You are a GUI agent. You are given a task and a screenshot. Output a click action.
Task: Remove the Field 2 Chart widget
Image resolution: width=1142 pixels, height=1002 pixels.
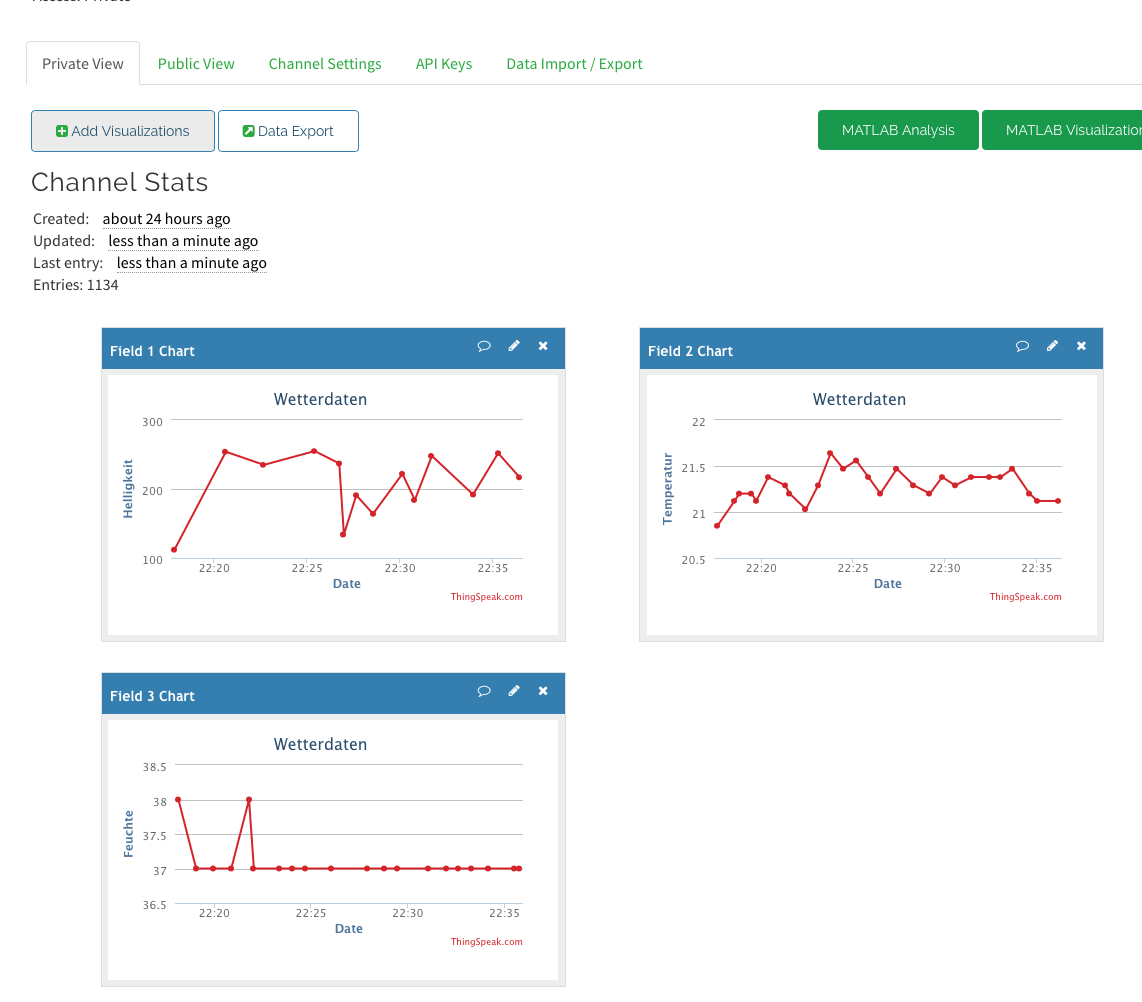[1081, 346]
